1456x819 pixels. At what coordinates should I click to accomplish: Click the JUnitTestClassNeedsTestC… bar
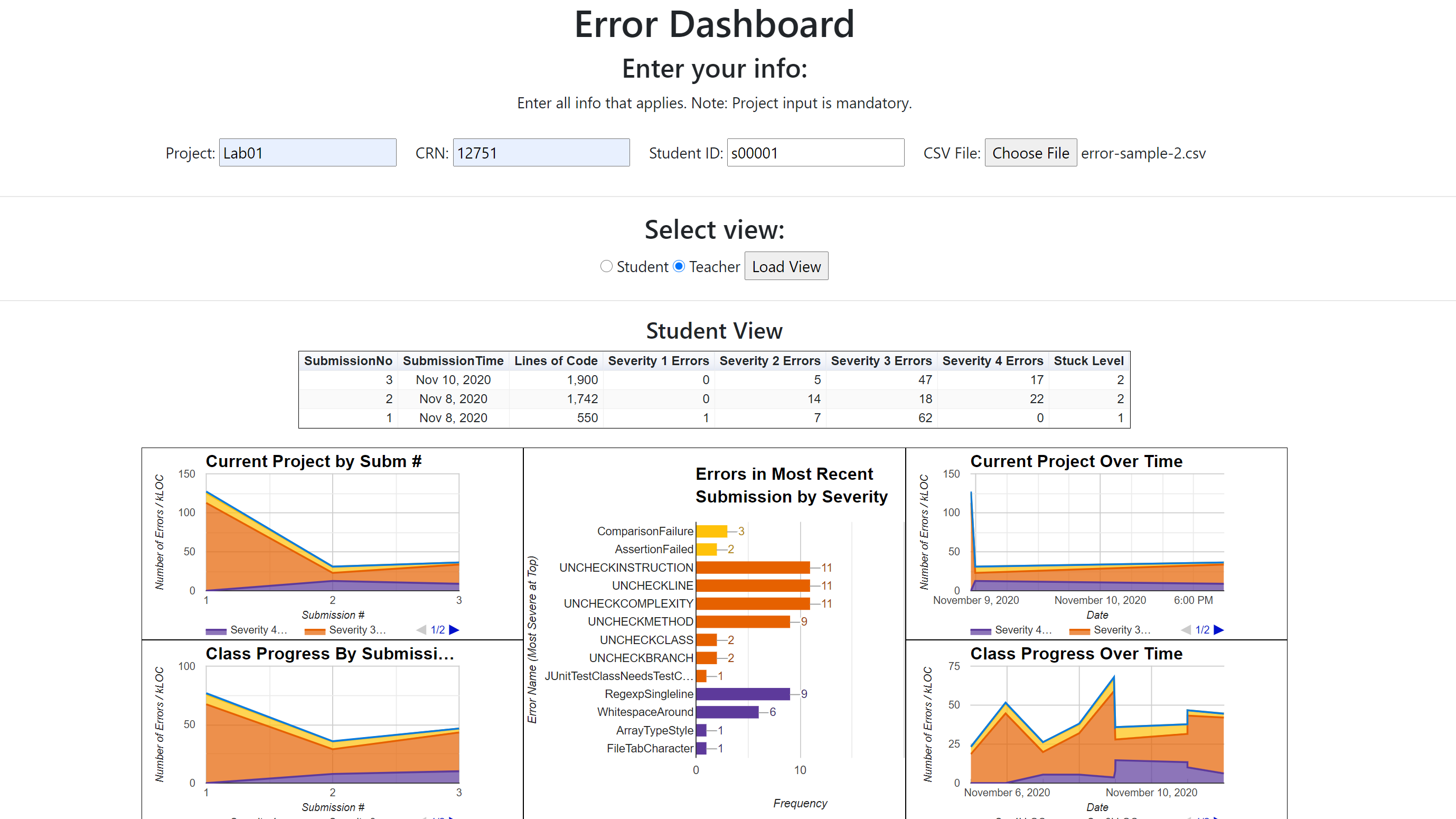pos(701,676)
